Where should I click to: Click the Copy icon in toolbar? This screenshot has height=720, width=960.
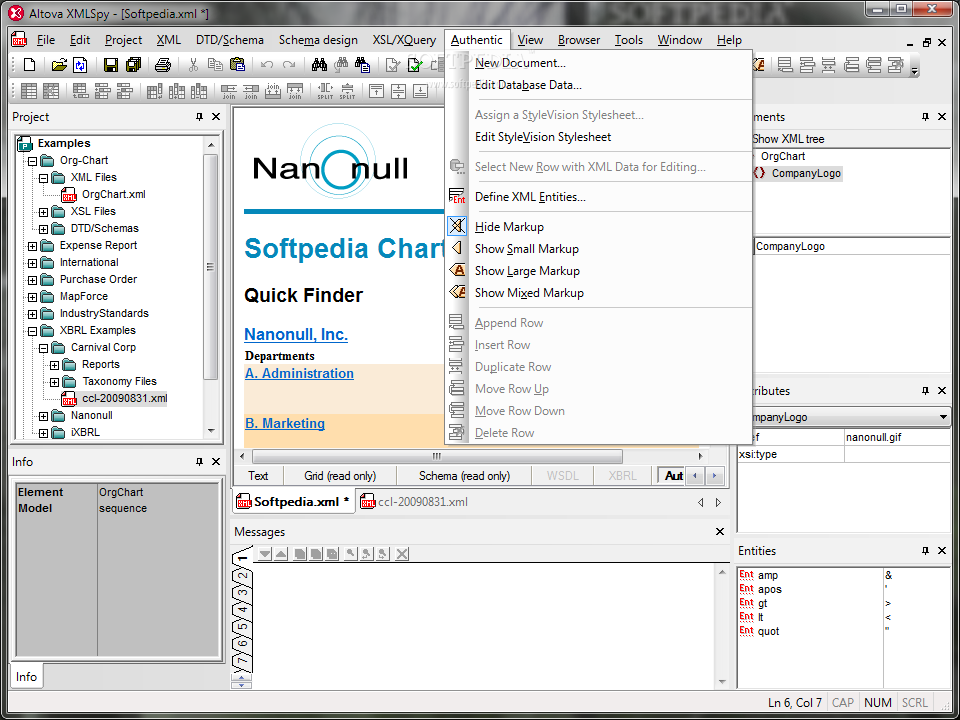215,65
